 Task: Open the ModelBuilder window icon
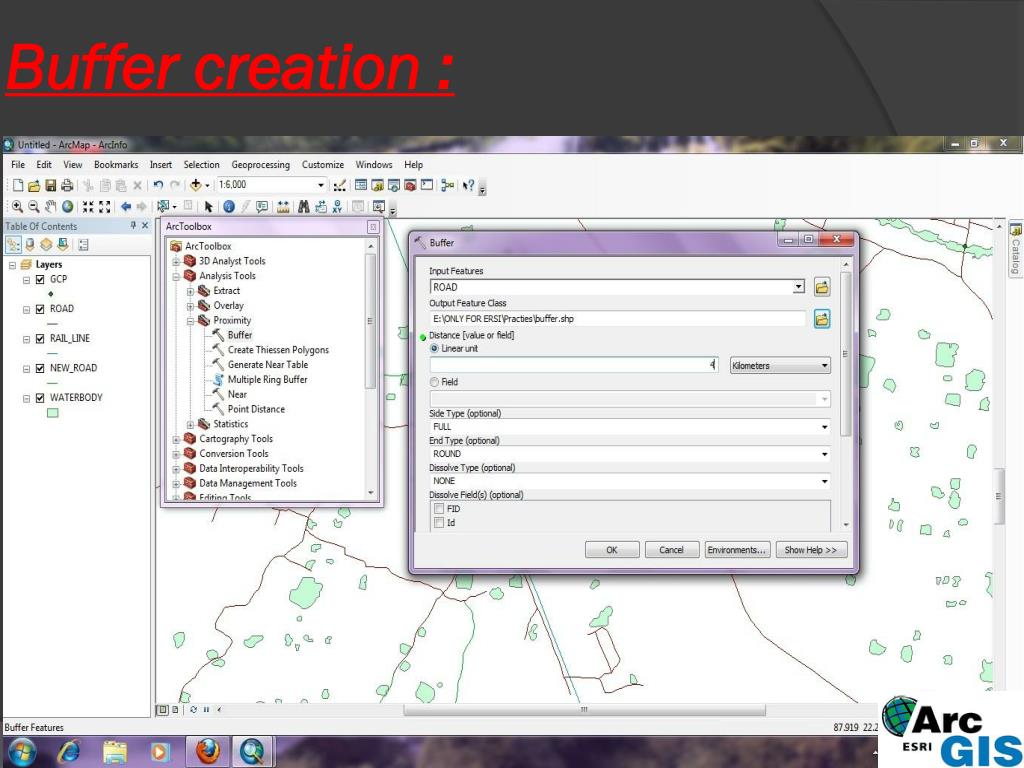(x=447, y=185)
